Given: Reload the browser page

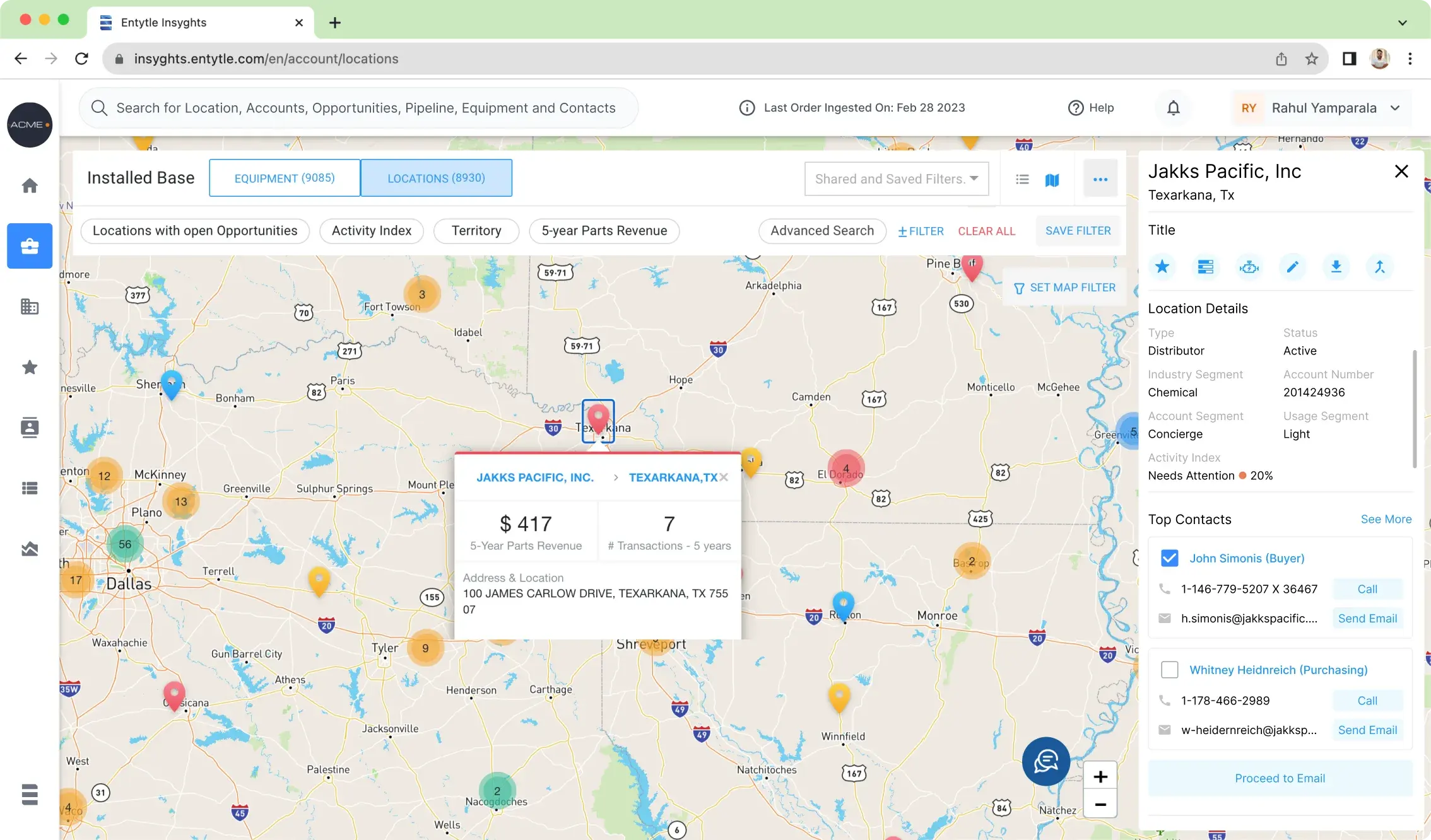Looking at the screenshot, I should click(81, 59).
